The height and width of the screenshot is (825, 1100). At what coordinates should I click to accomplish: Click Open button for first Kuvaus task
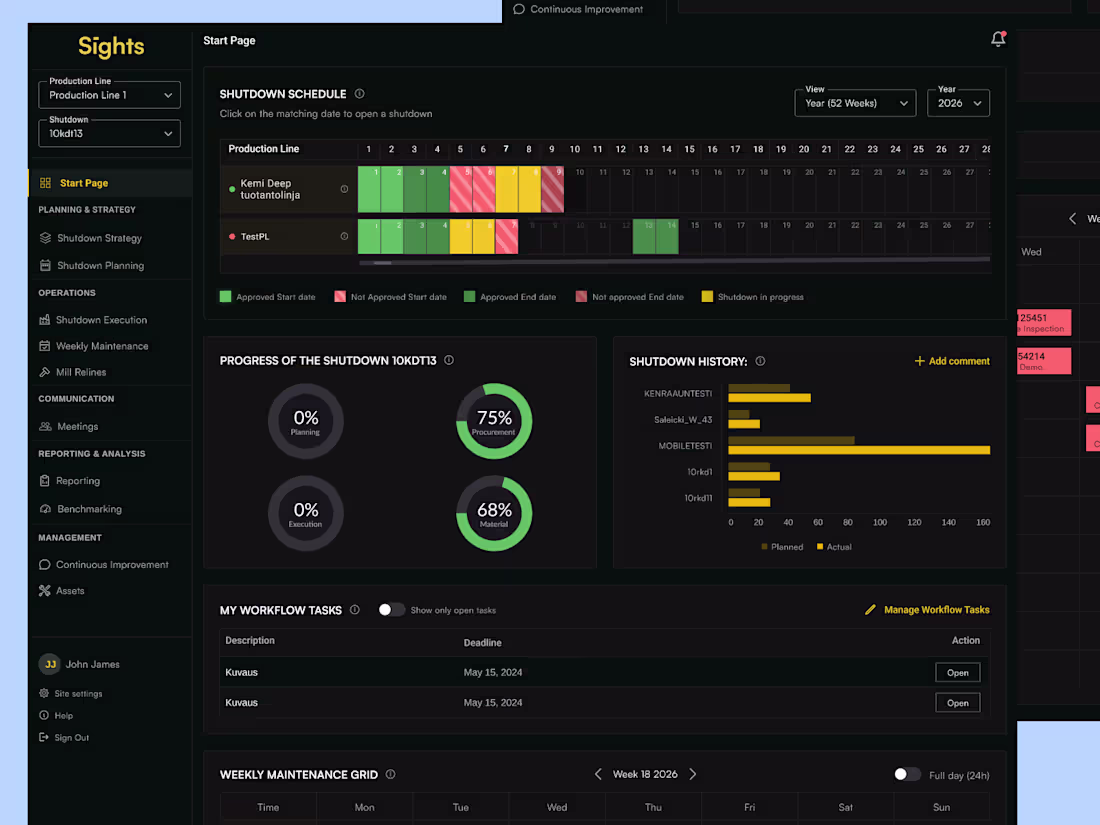[958, 673]
